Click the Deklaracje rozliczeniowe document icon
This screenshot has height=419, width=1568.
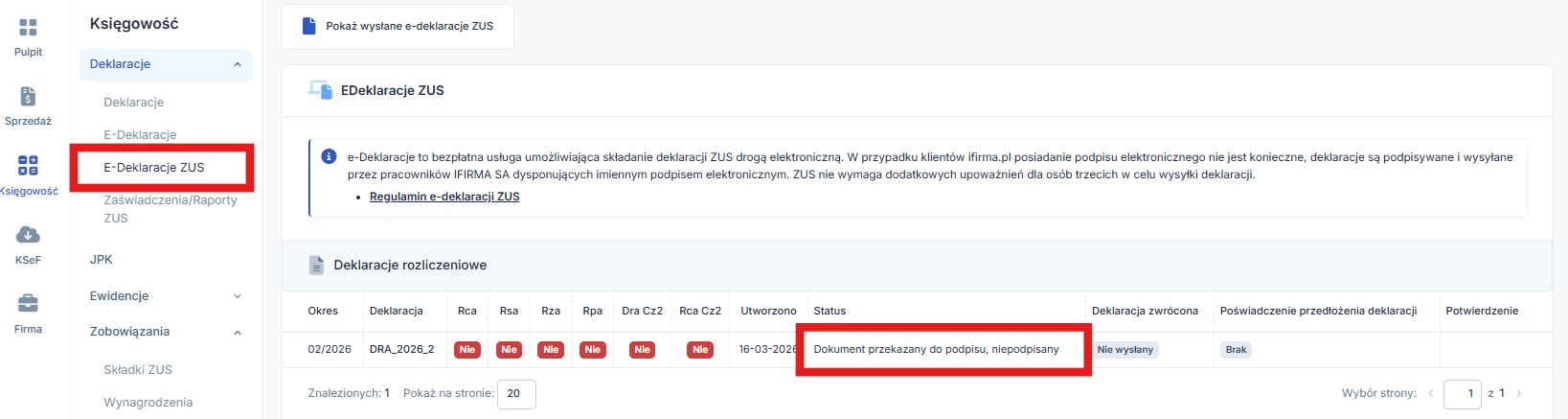pos(316,266)
